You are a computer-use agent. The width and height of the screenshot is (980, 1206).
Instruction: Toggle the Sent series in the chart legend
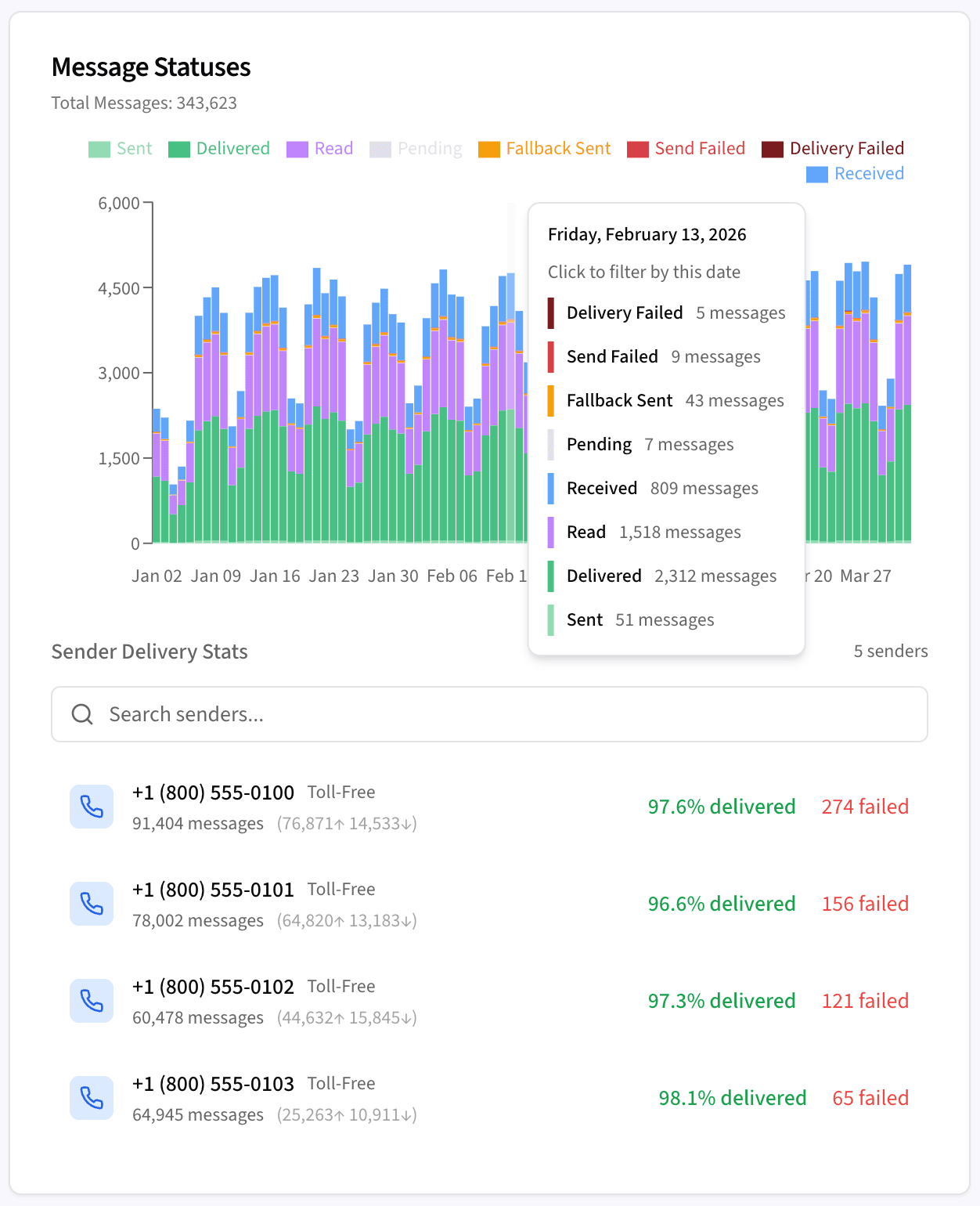[120, 148]
